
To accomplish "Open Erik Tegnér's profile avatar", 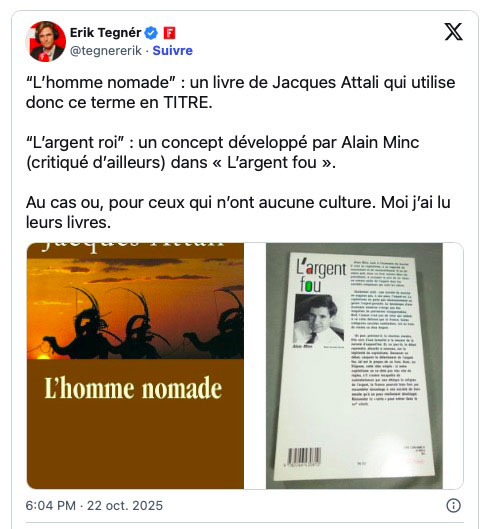I will coord(46,41).
